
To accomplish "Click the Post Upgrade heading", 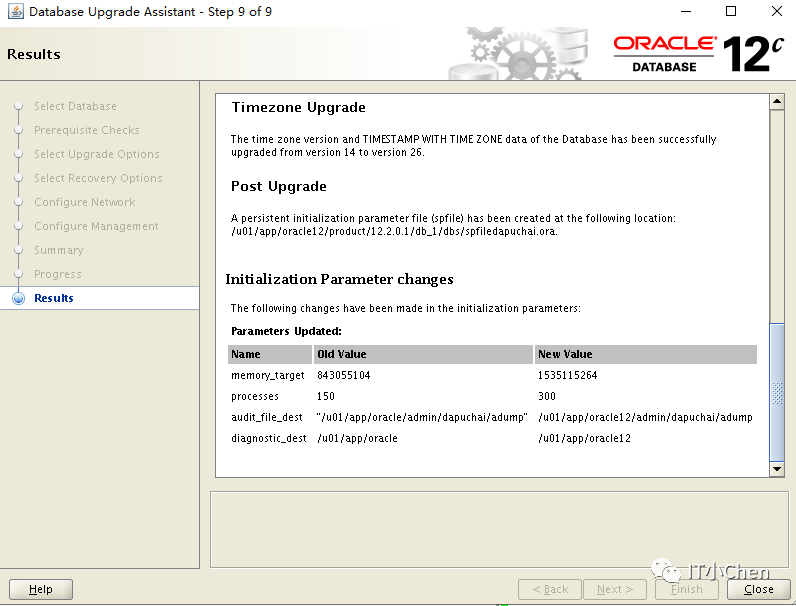I will click(x=279, y=186).
